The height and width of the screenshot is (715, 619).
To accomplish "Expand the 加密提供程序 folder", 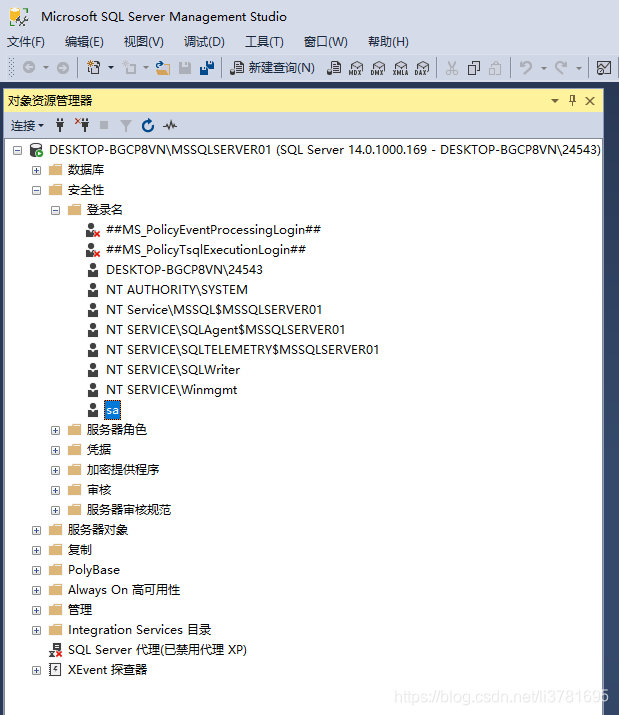I will (x=55, y=470).
